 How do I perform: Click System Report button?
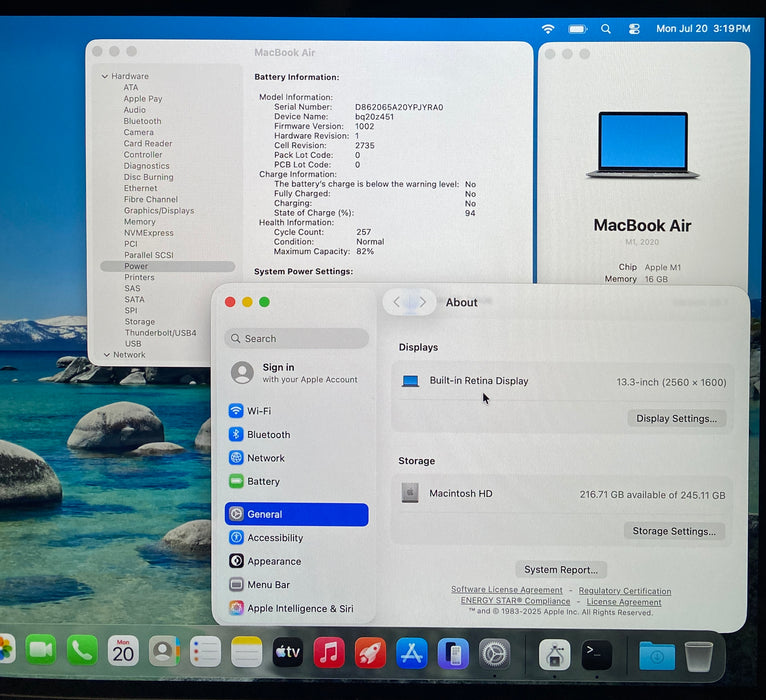pos(561,570)
